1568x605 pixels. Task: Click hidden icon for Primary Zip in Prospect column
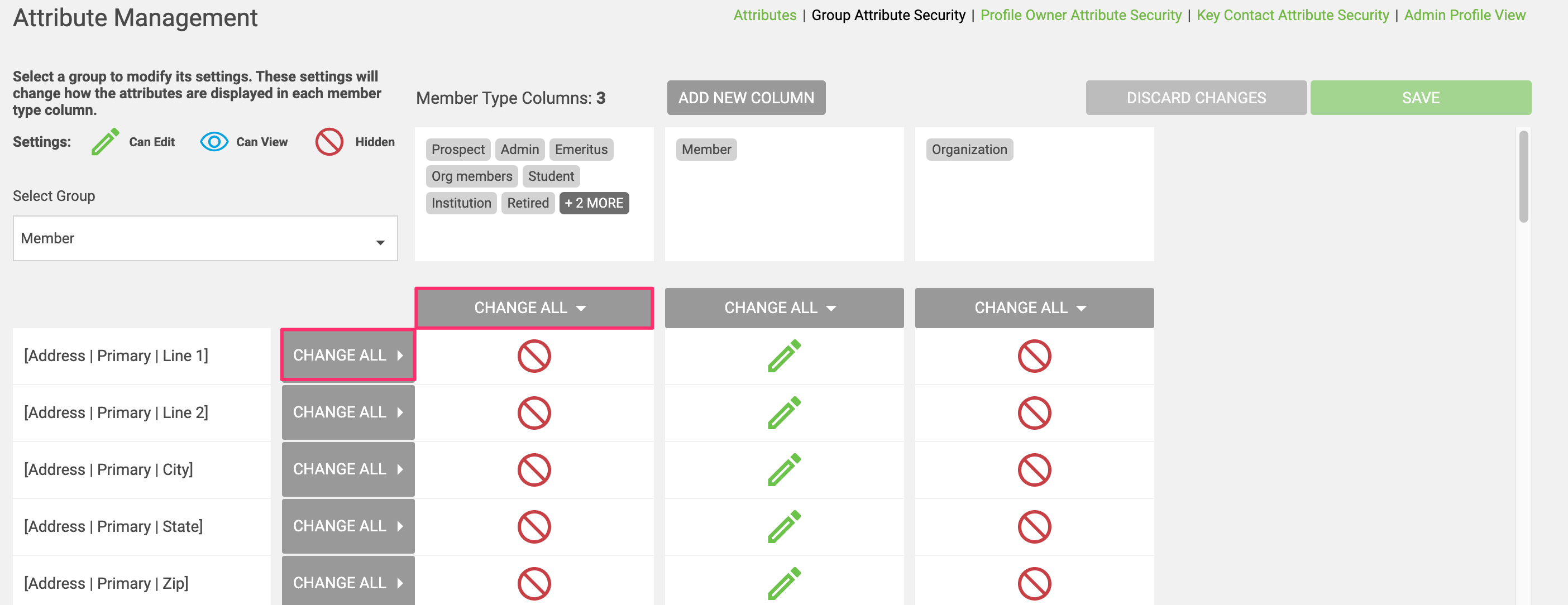(x=534, y=584)
